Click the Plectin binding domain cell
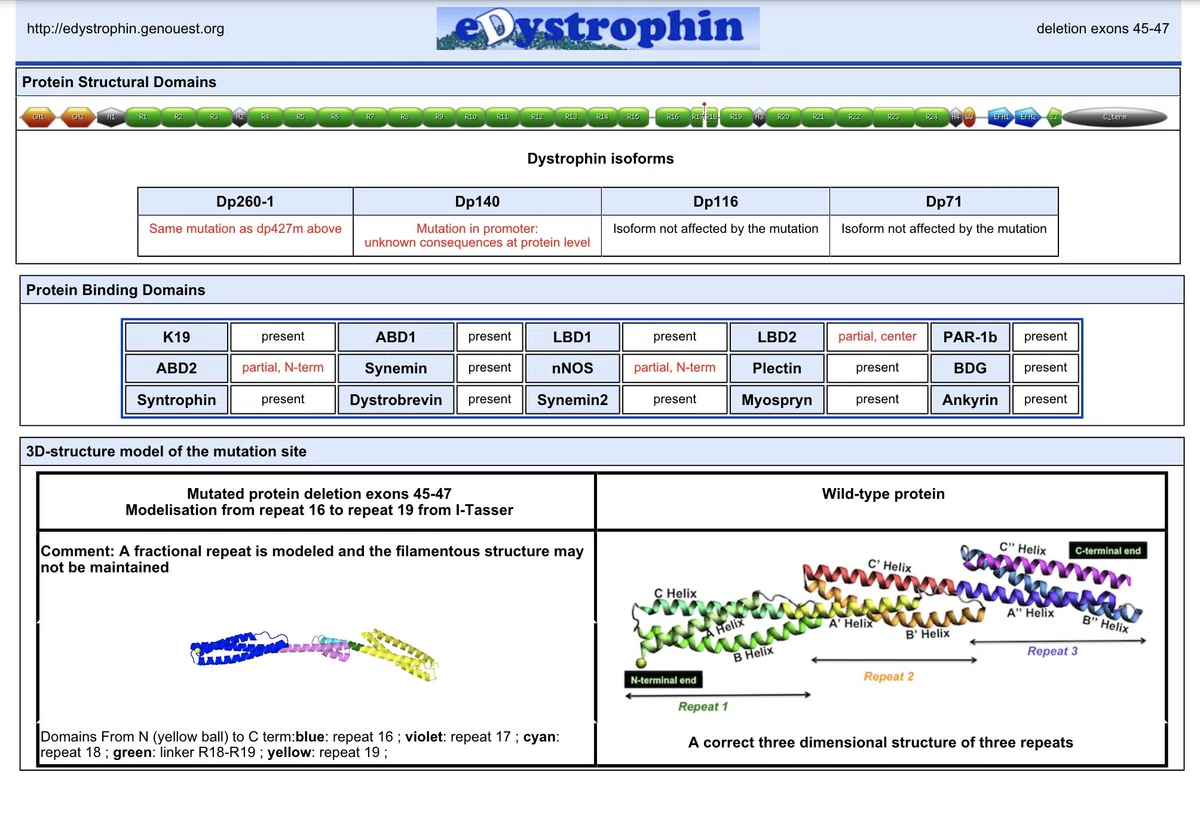 click(777, 368)
